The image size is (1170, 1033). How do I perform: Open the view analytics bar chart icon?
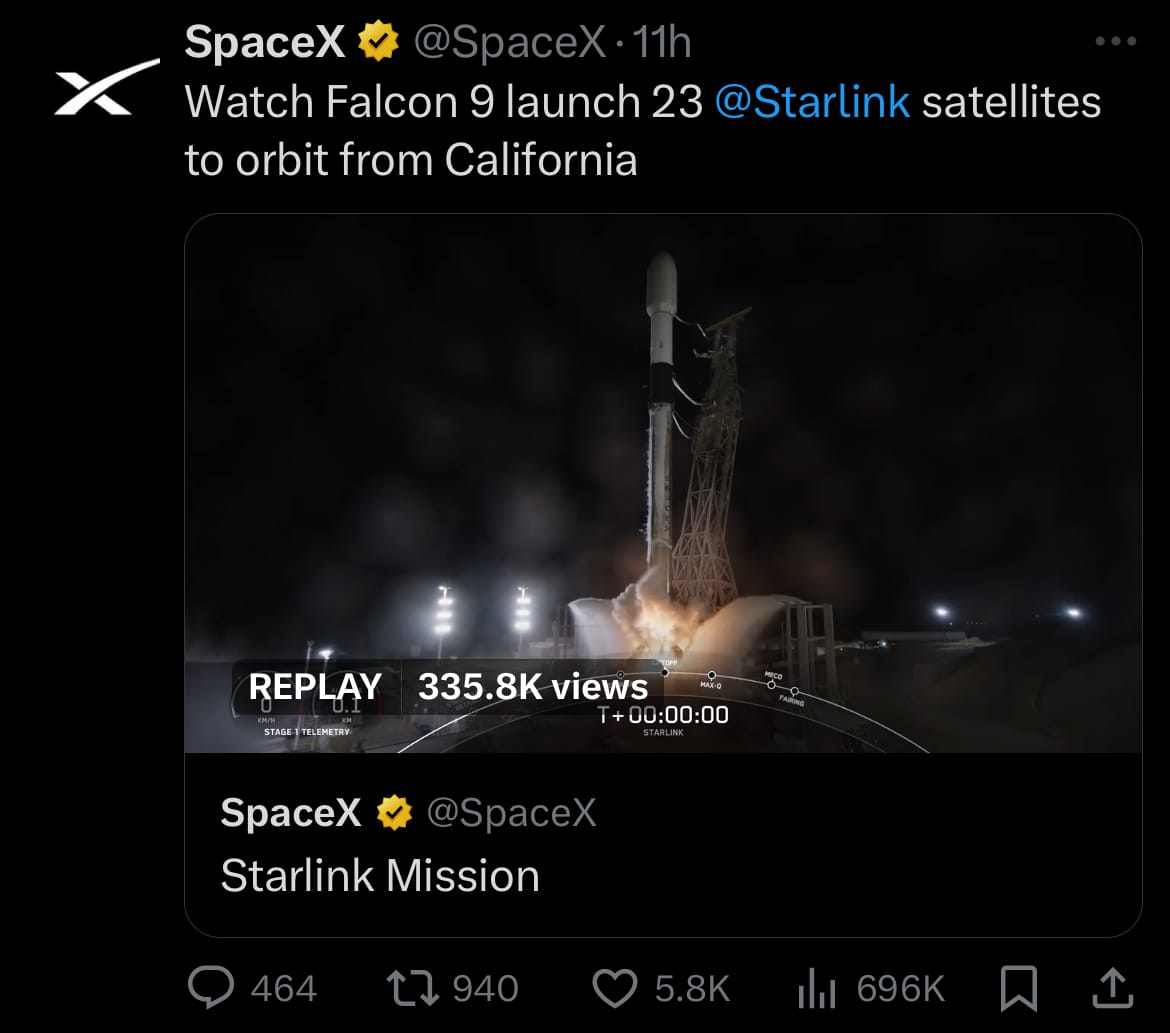[816, 988]
